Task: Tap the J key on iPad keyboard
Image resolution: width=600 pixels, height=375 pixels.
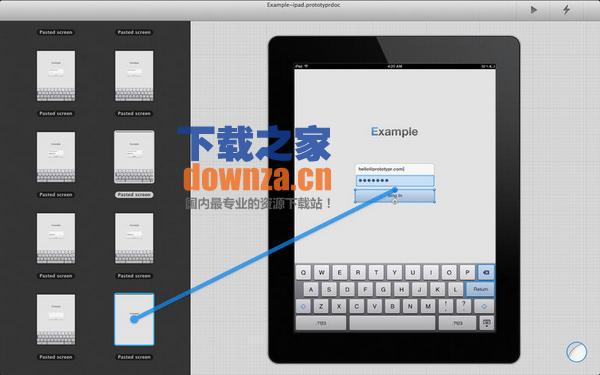Action: coord(420,289)
